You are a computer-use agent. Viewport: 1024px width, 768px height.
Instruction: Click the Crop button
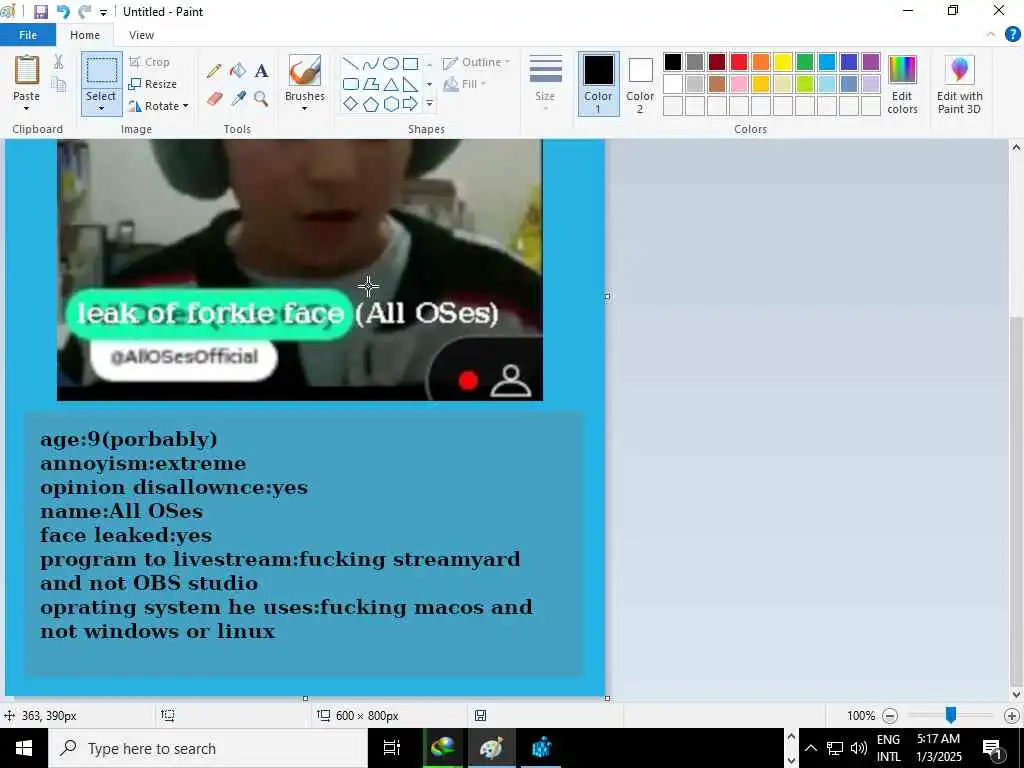(x=150, y=62)
